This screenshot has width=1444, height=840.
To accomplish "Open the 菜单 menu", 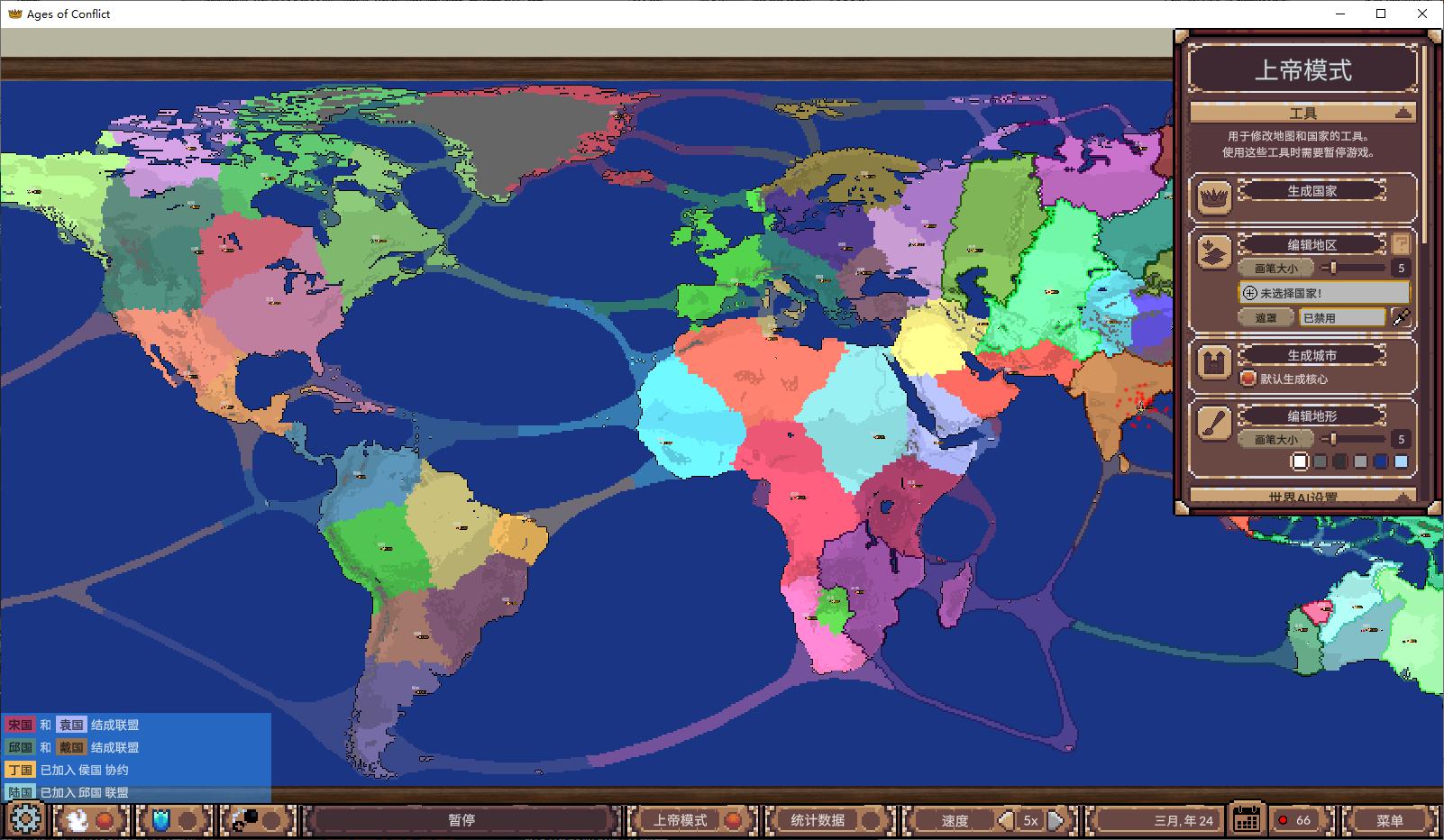I will (1389, 820).
